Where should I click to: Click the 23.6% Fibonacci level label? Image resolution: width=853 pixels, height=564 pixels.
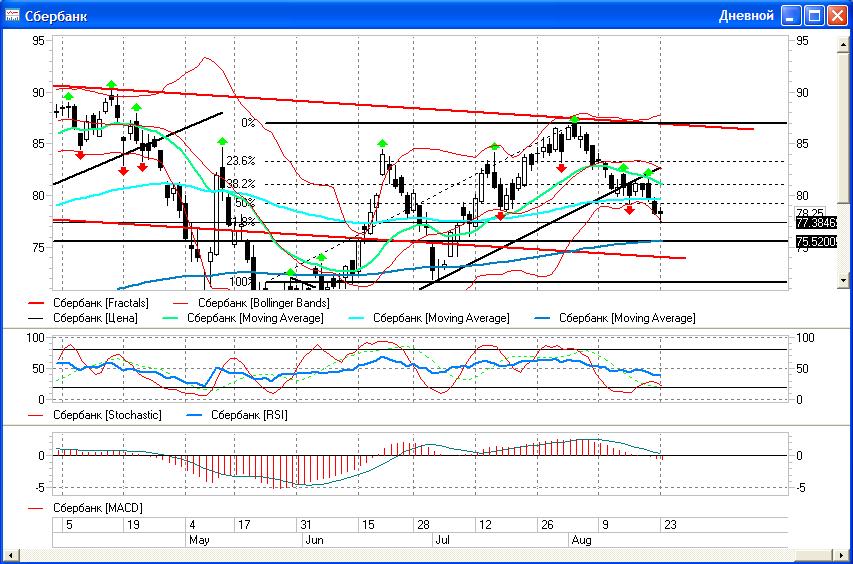pos(241,160)
